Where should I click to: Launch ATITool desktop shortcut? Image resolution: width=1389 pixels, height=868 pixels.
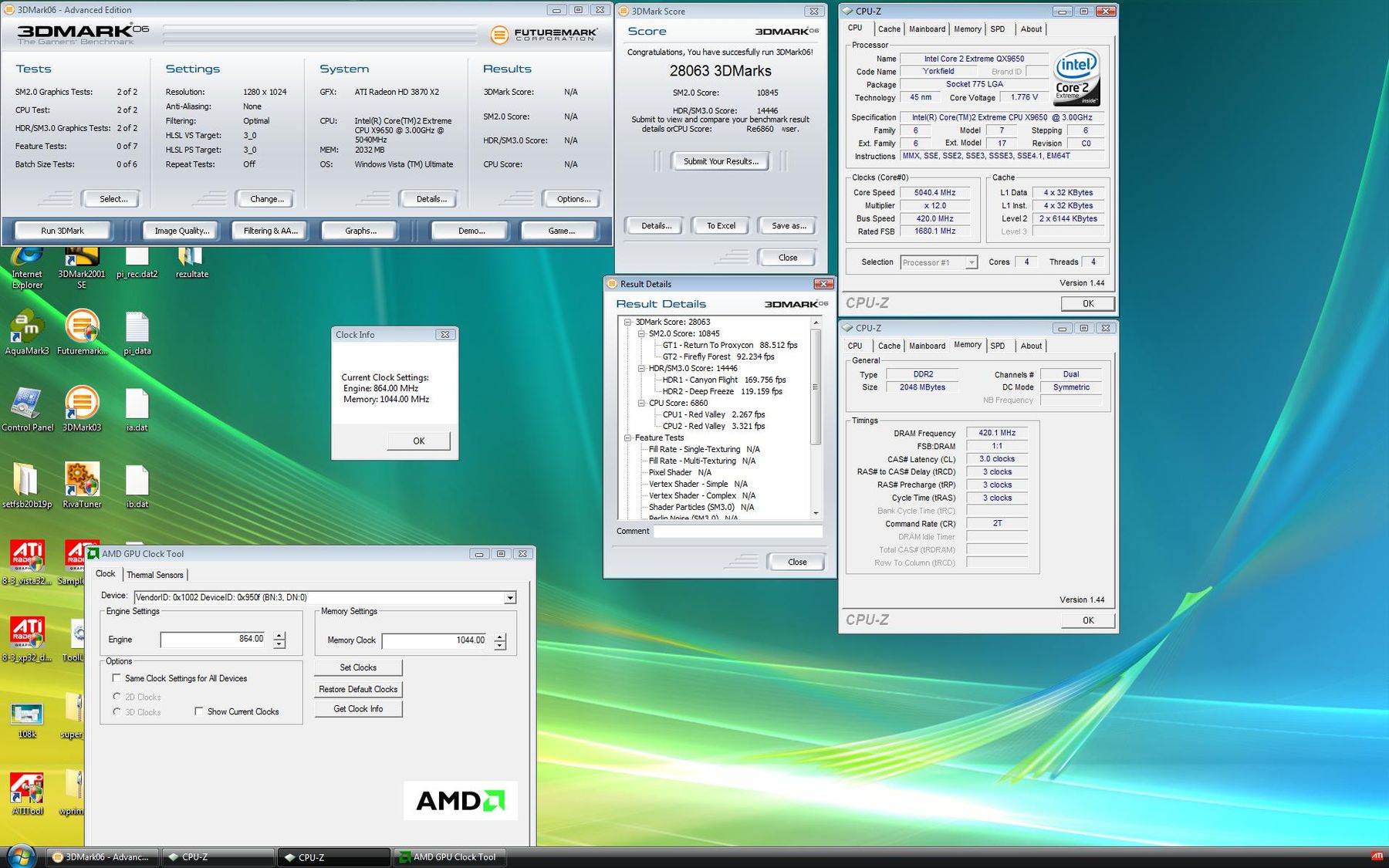[x=27, y=792]
